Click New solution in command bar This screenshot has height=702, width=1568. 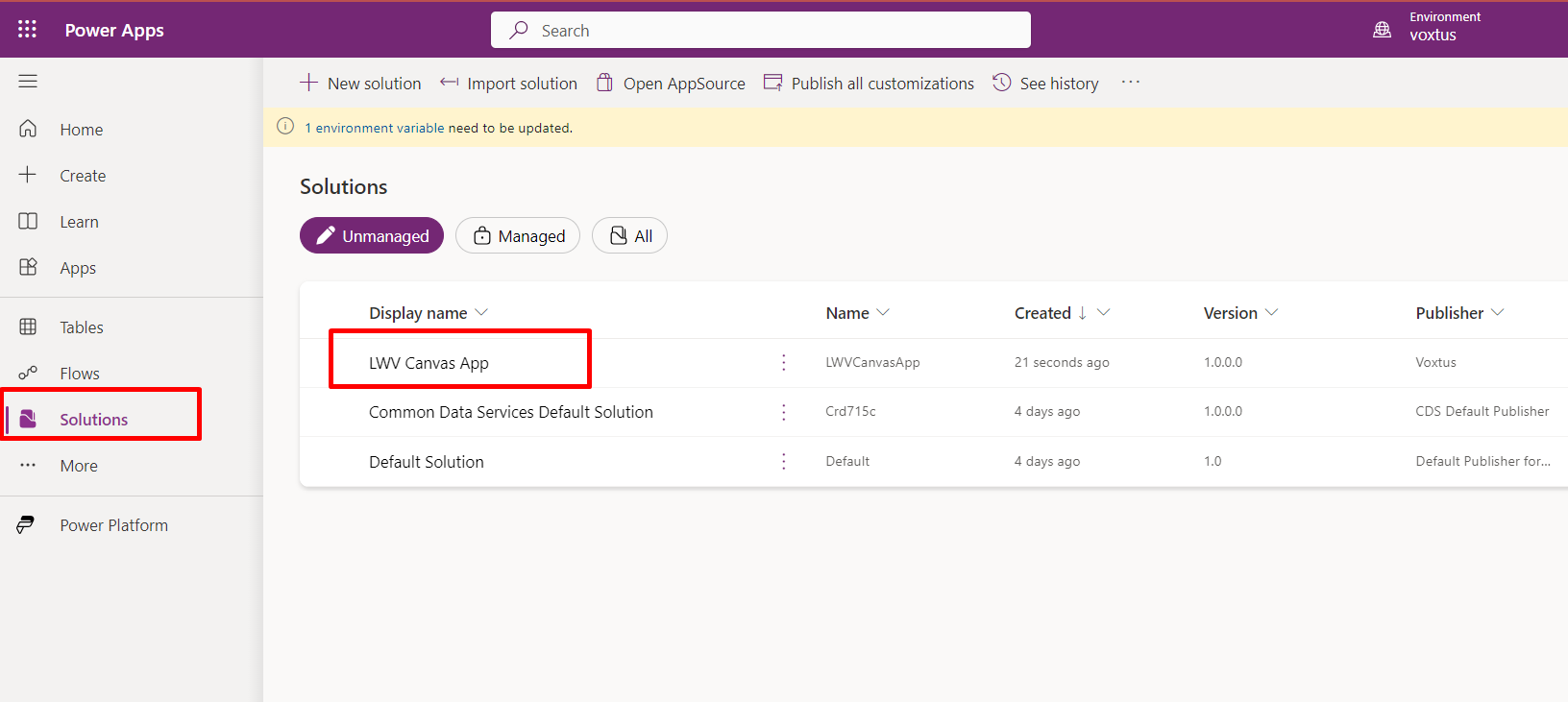360,83
